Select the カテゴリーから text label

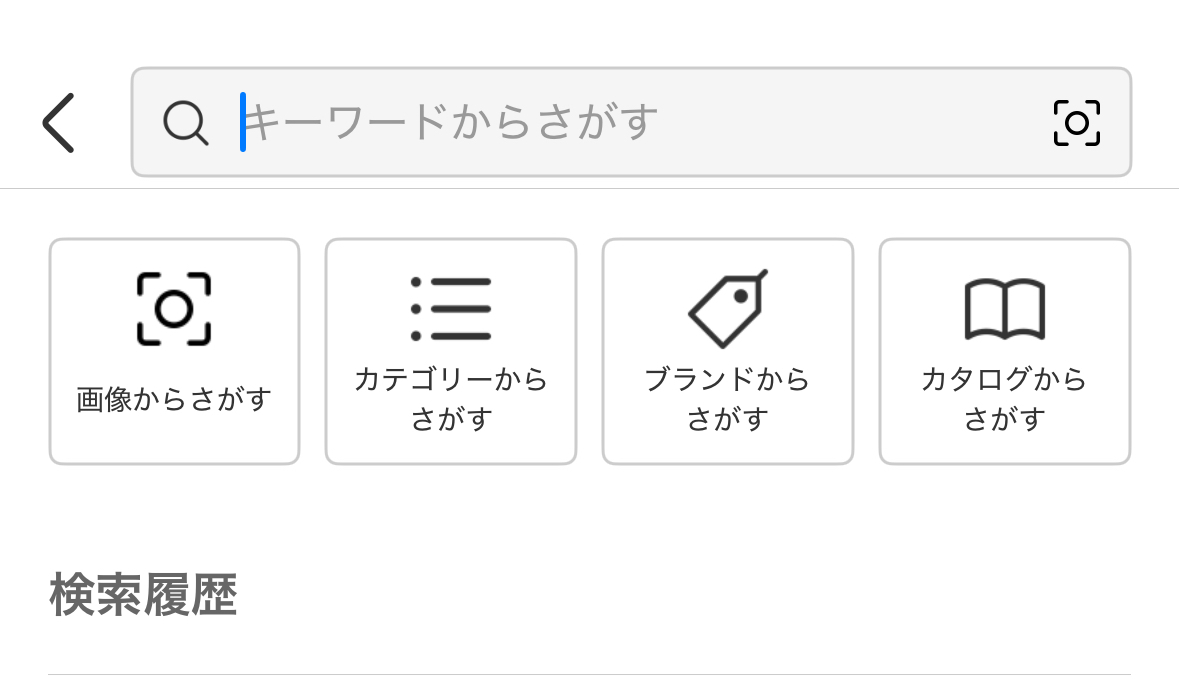pos(451,380)
